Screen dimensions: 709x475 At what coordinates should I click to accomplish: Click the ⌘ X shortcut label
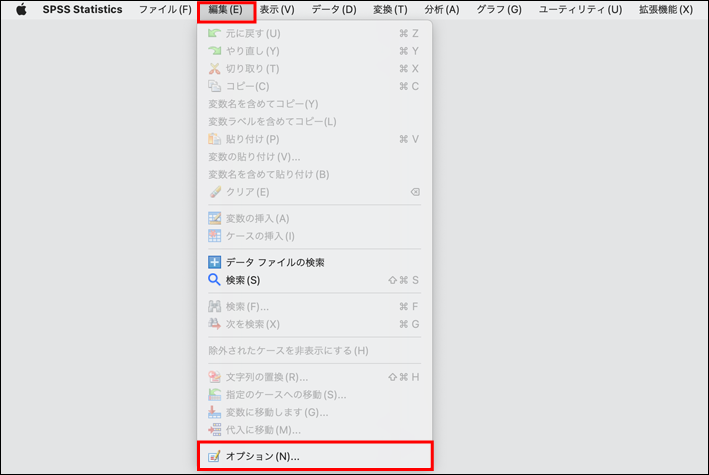409,69
